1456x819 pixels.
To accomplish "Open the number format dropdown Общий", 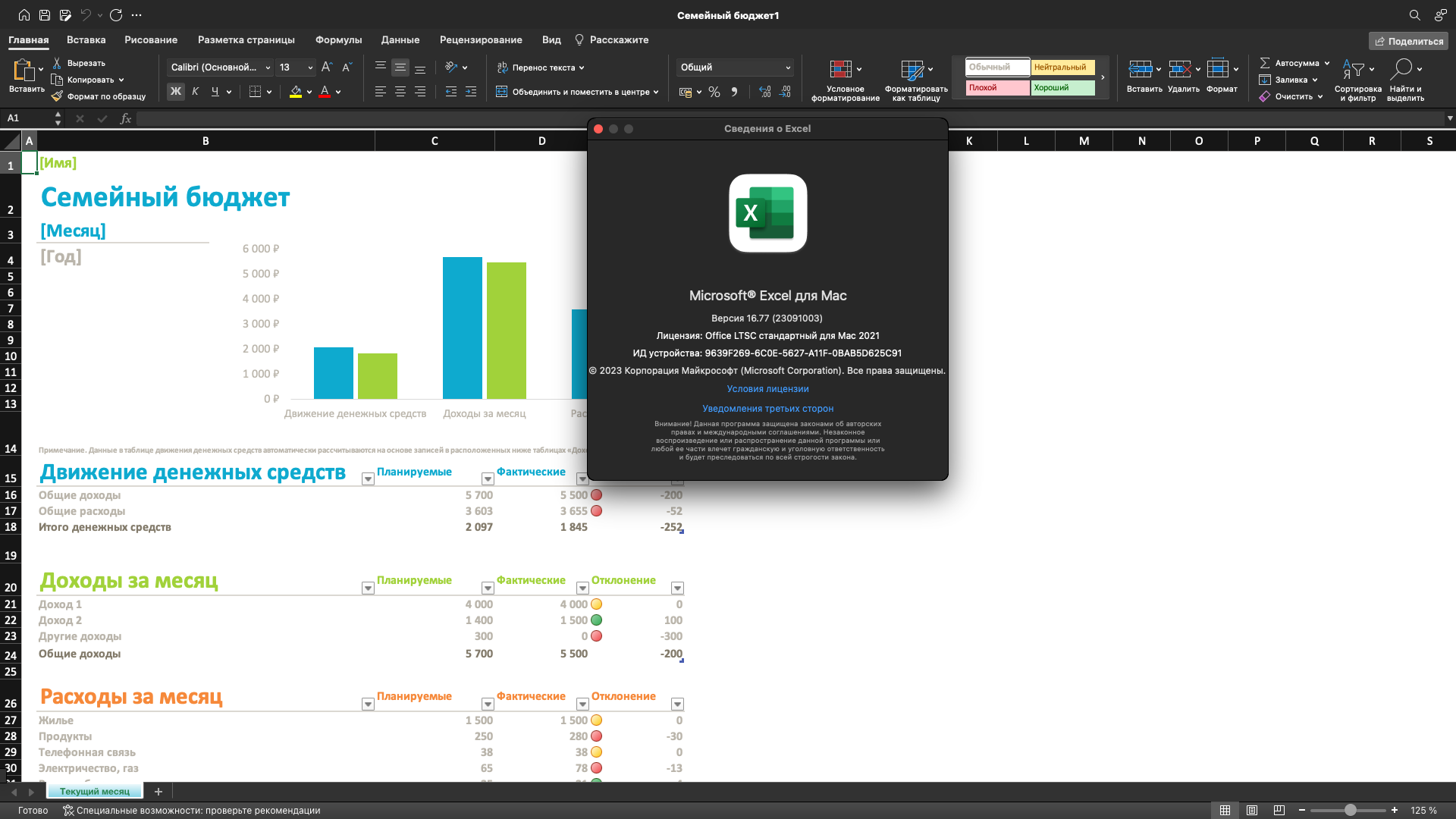I will [x=788, y=67].
